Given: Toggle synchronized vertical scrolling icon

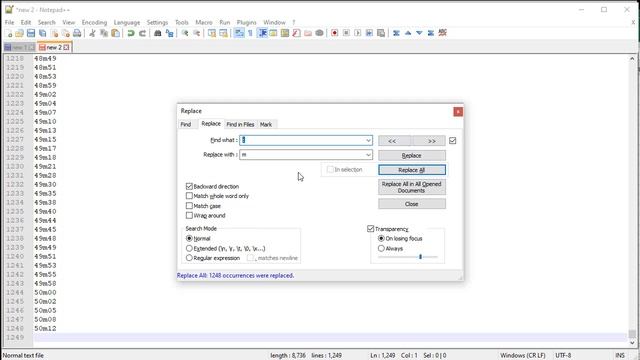Looking at the screenshot, I should click(212, 33).
